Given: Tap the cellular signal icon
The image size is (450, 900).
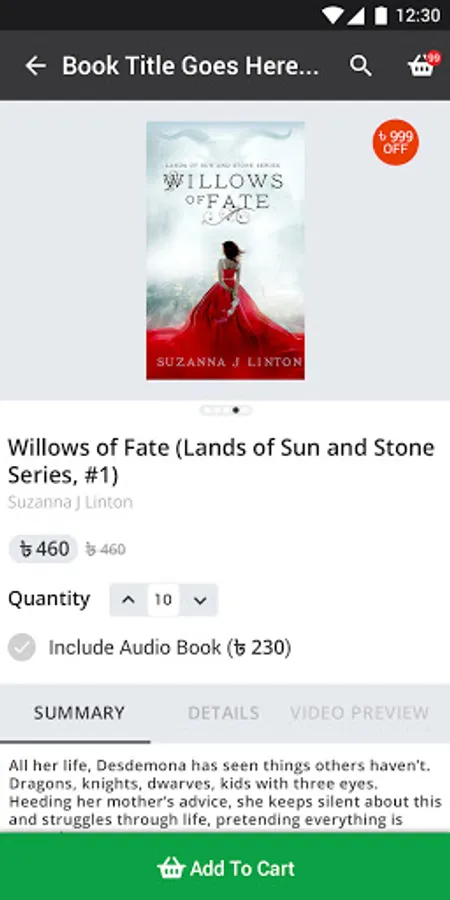Looking at the screenshot, I should [x=355, y=15].
